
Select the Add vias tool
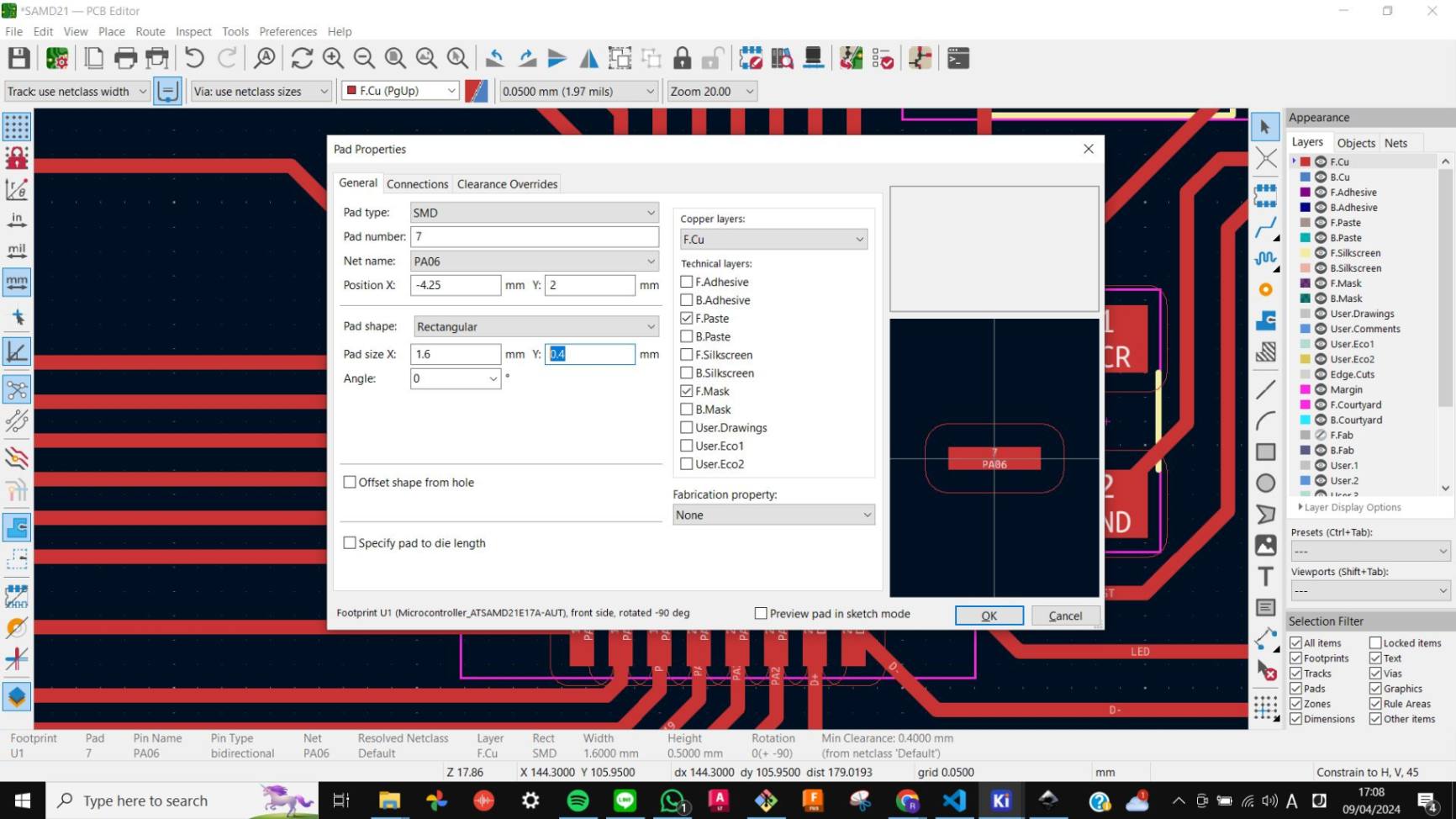click(x=1265, y=289)
